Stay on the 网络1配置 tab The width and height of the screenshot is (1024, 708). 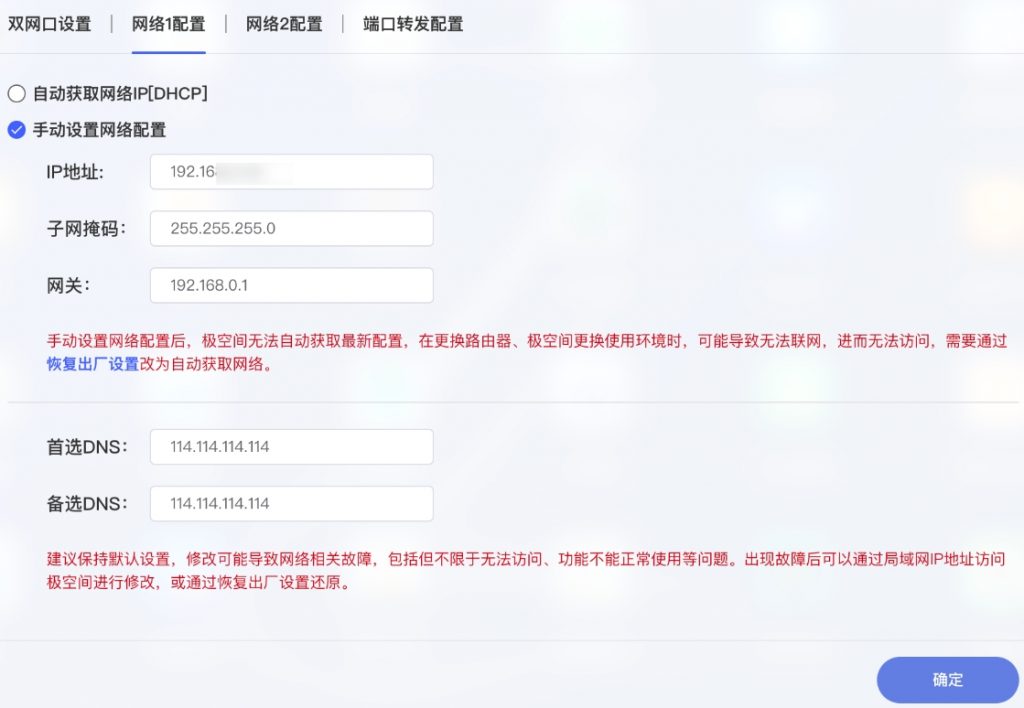click(x=169, y=23)
